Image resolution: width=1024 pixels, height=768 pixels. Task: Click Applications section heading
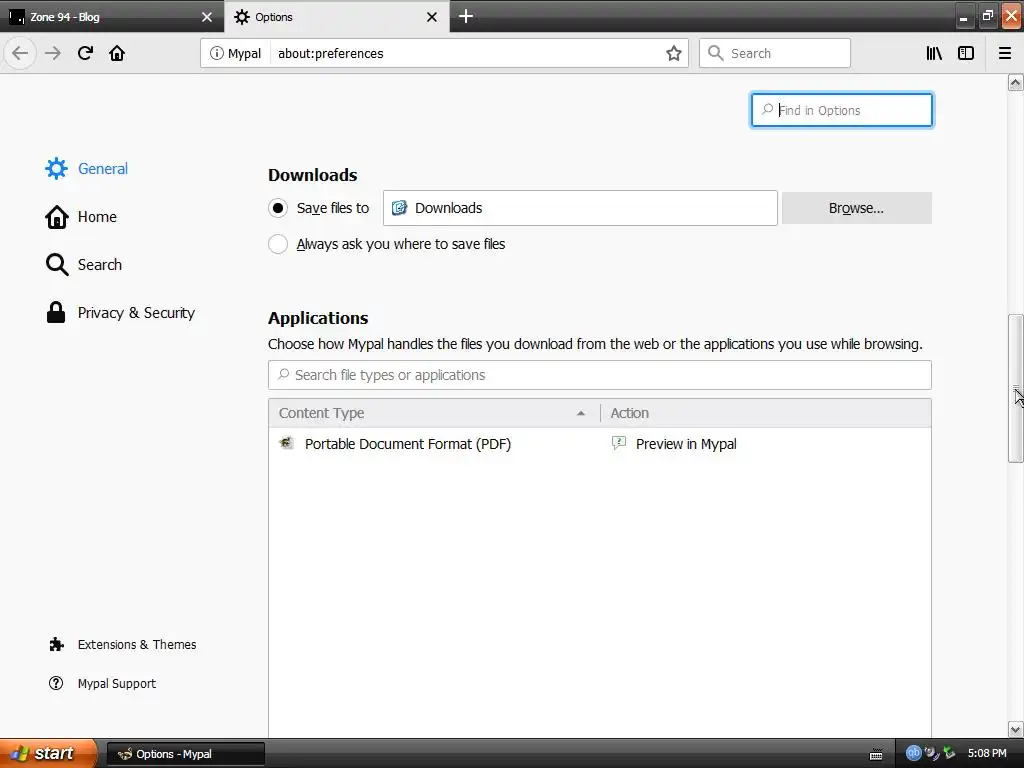point(318,318)
